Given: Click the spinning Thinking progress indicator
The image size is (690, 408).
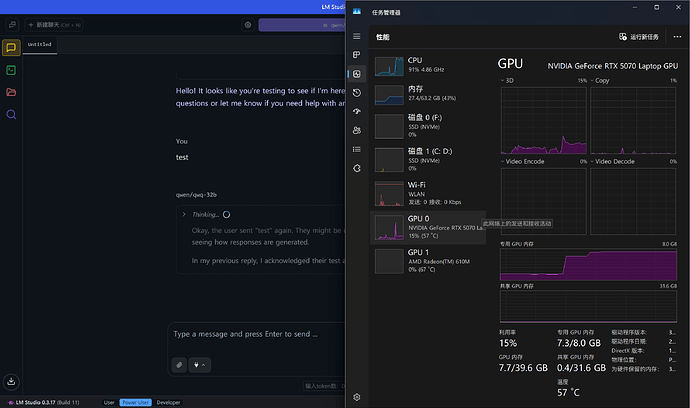Looking at the screenshot, I should 226,215.
